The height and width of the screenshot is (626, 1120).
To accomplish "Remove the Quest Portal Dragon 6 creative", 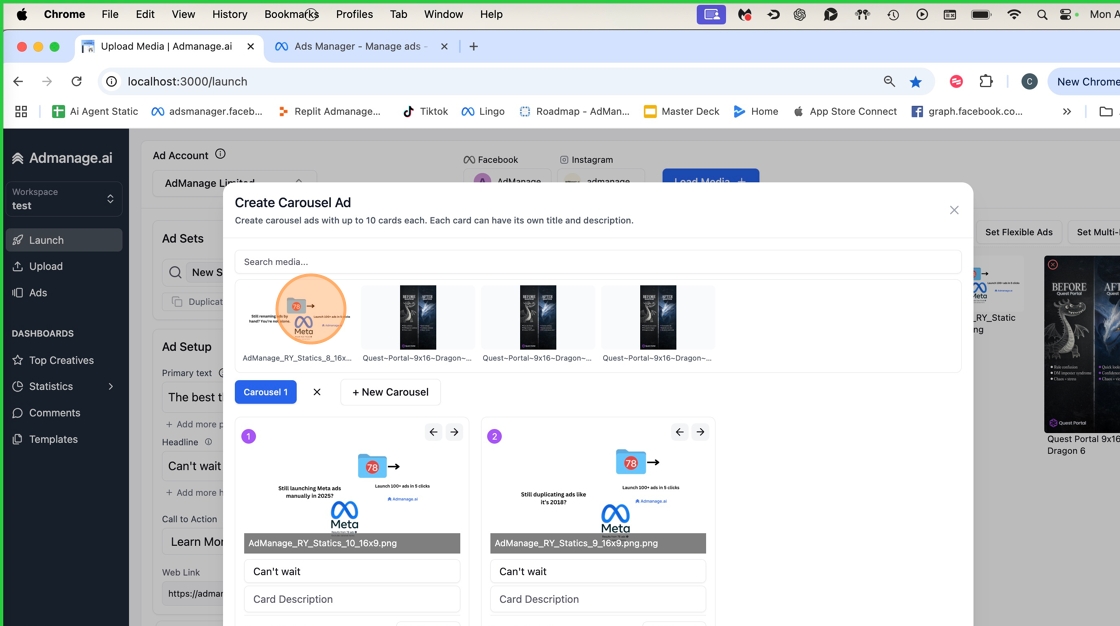I will tap(1053, 264).
